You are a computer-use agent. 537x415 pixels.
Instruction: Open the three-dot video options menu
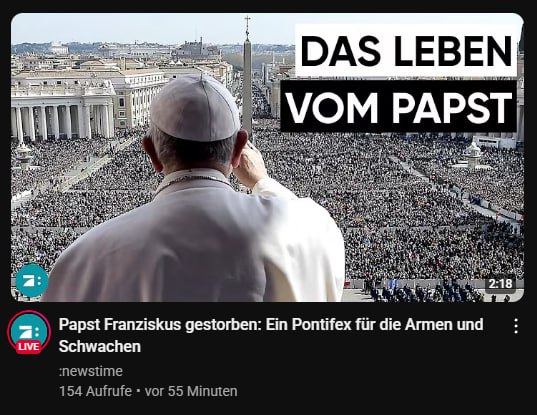pos(516,326)
